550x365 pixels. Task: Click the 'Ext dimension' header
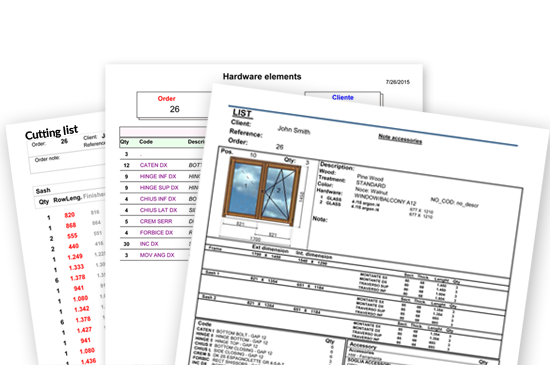click(x=270, y=249)
